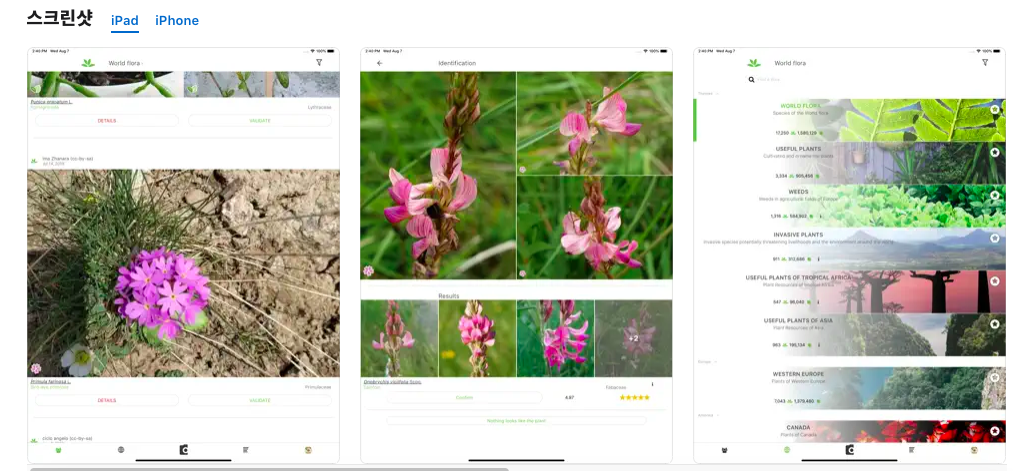The width and height of the screenshot is (1018, 471).
Task: Tap DETAILS under the Primula farinosa post
Action: (x=106, y=400)
